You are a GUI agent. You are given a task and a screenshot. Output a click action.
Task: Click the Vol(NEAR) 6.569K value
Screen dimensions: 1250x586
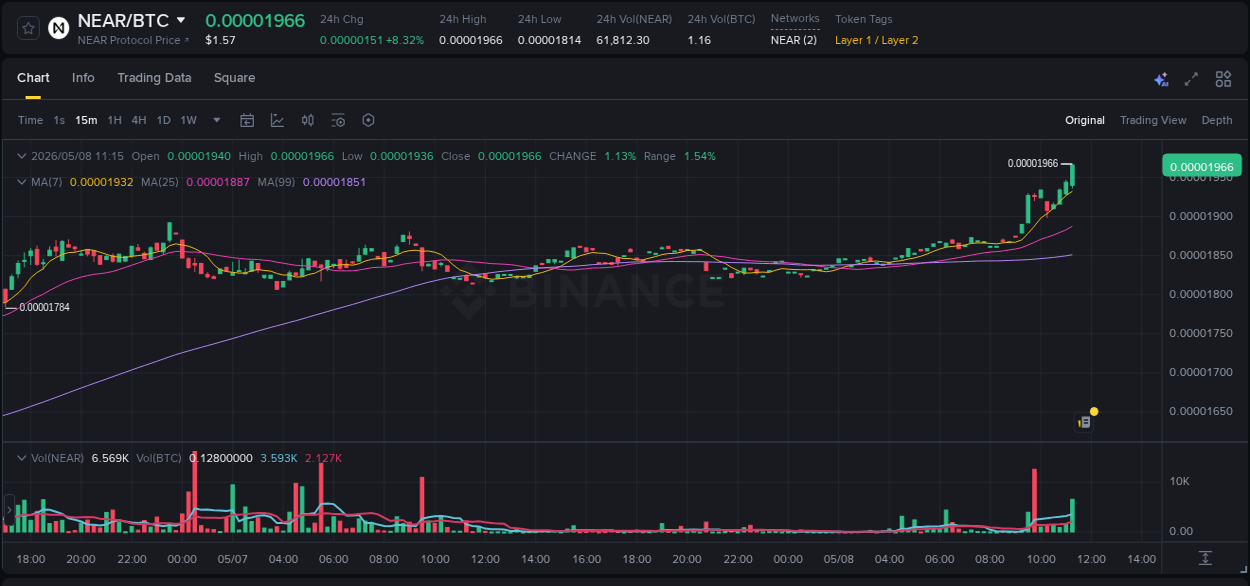[110, 458]
